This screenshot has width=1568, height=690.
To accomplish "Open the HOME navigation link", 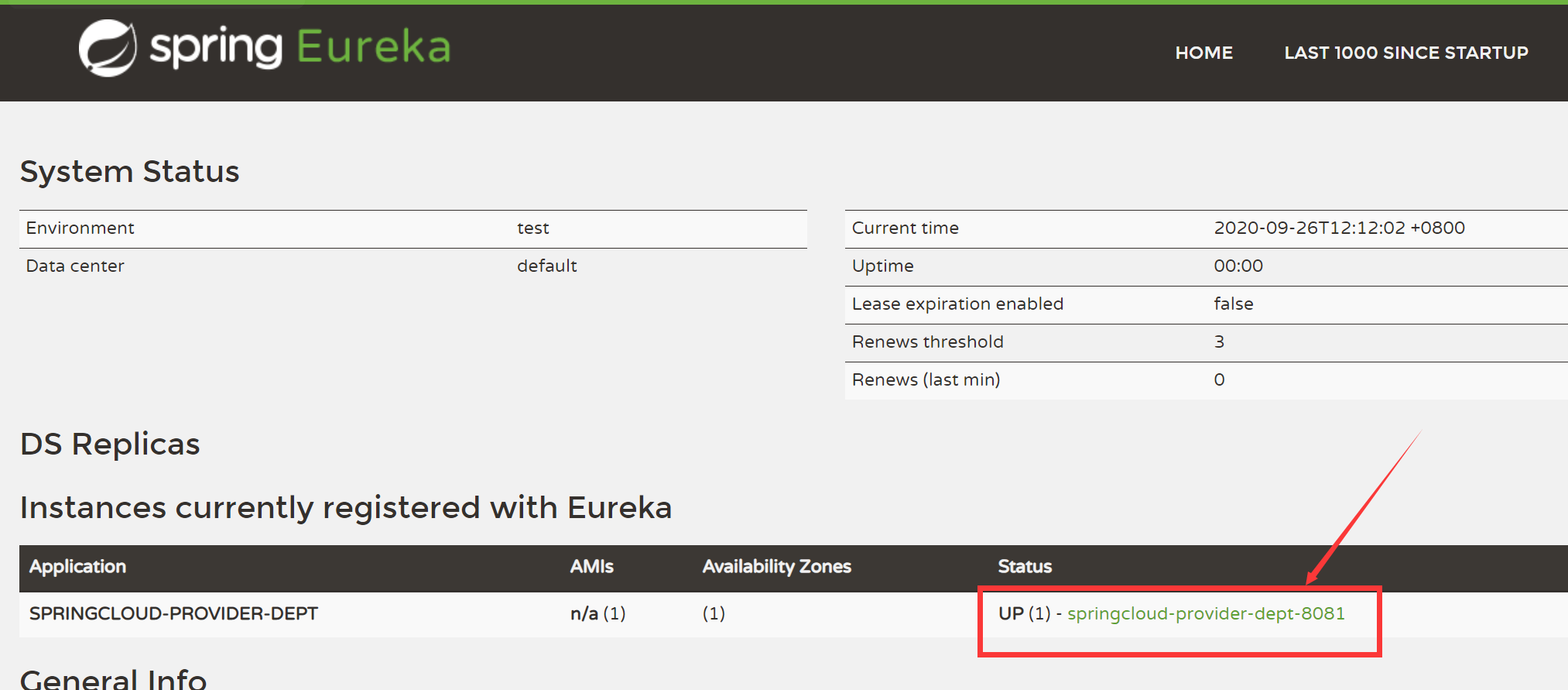I will click(1203, 53).
